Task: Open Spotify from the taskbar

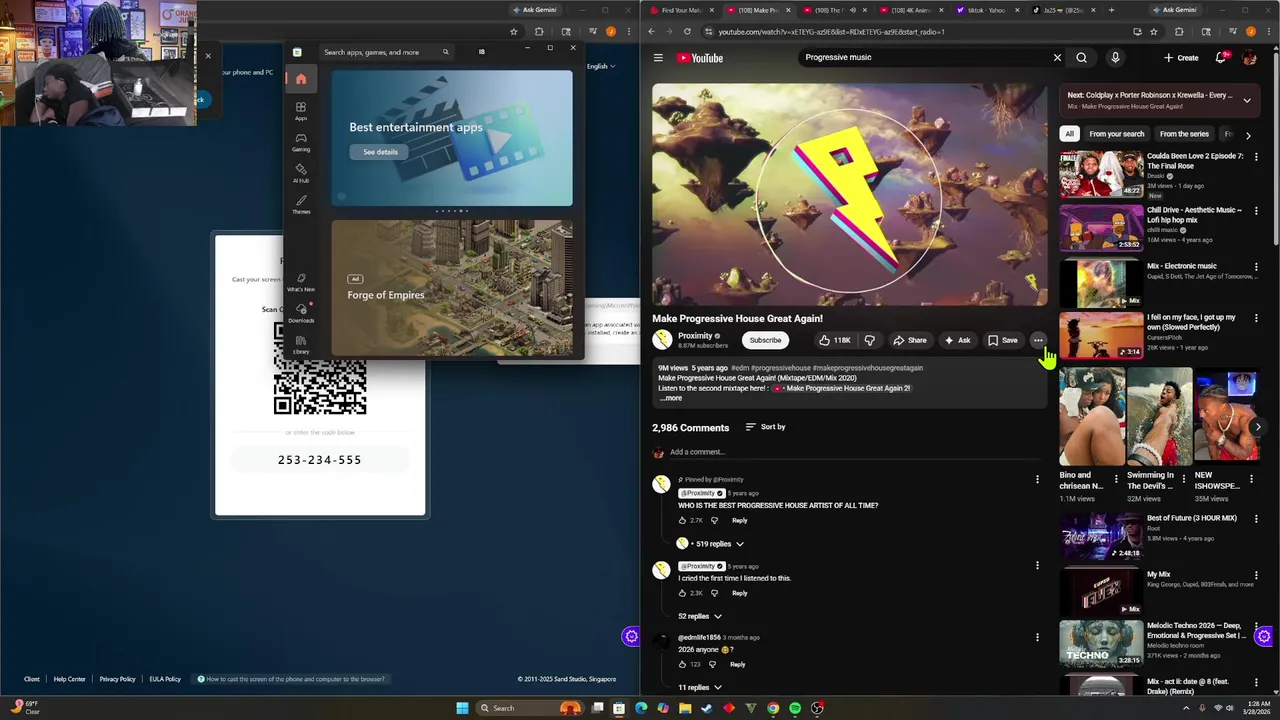Action: point(795,708)
